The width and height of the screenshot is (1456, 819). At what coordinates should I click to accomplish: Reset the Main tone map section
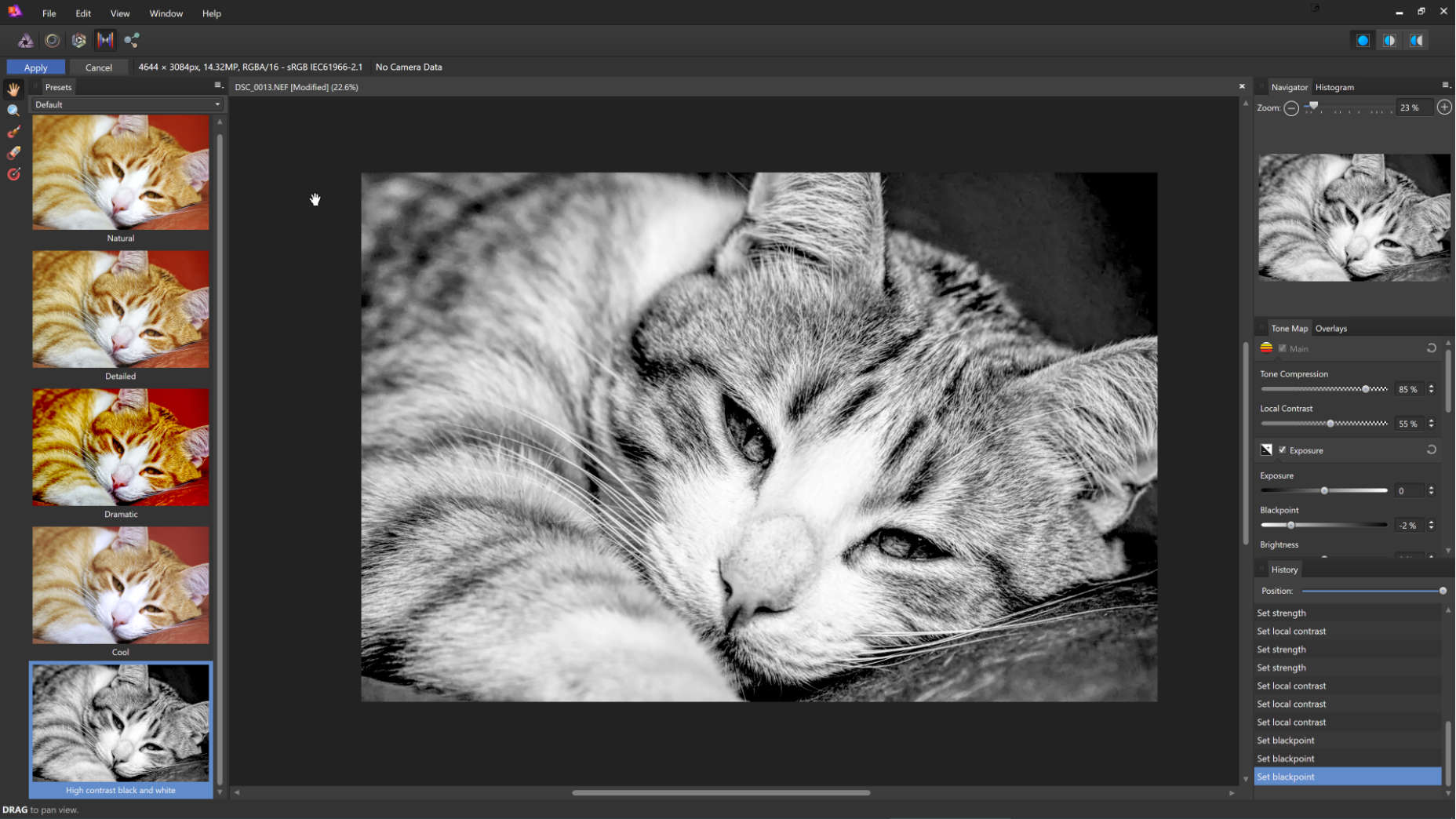coord(1432,348)
